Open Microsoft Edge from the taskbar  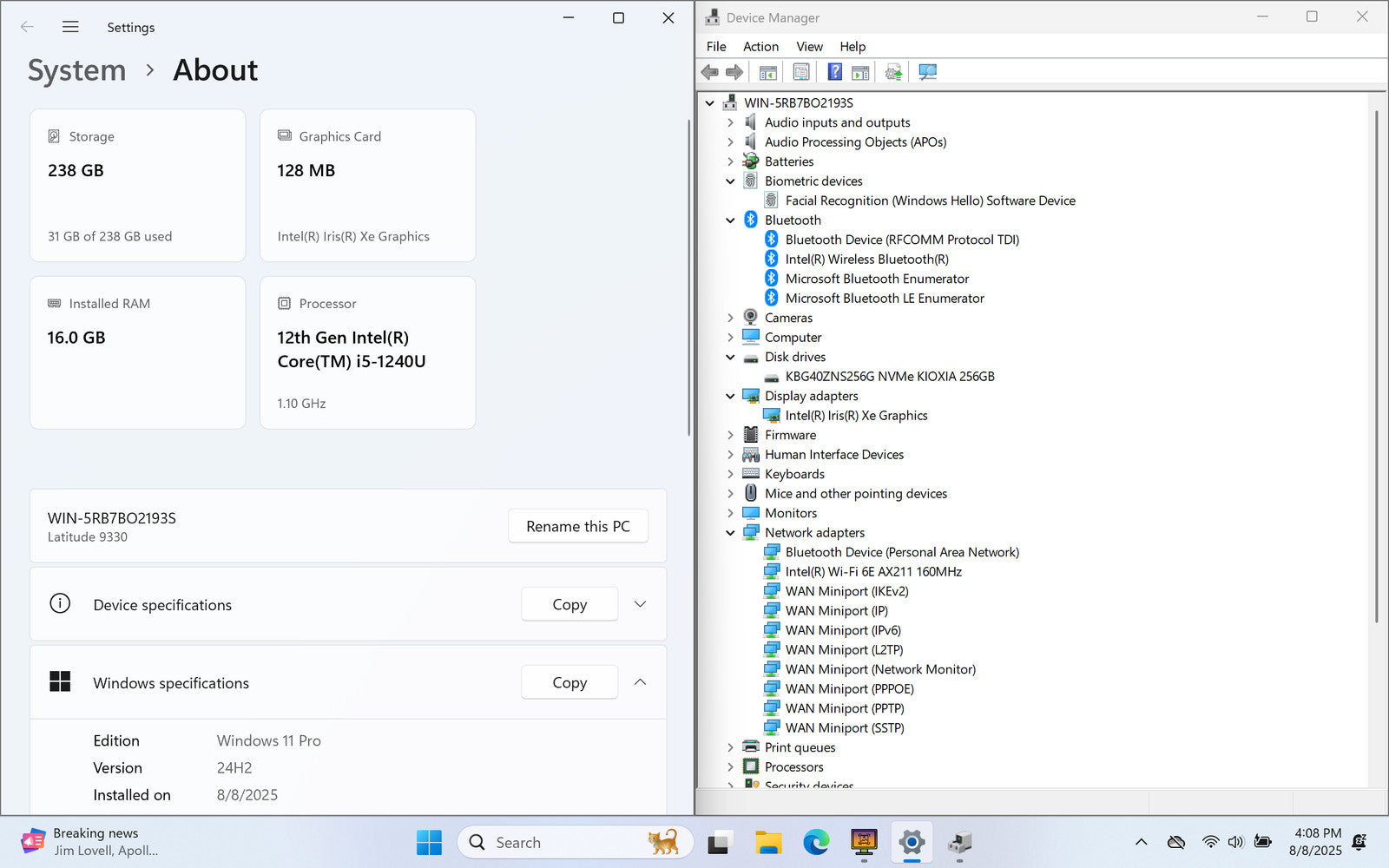pyautogui.click(x=815, y=842)
